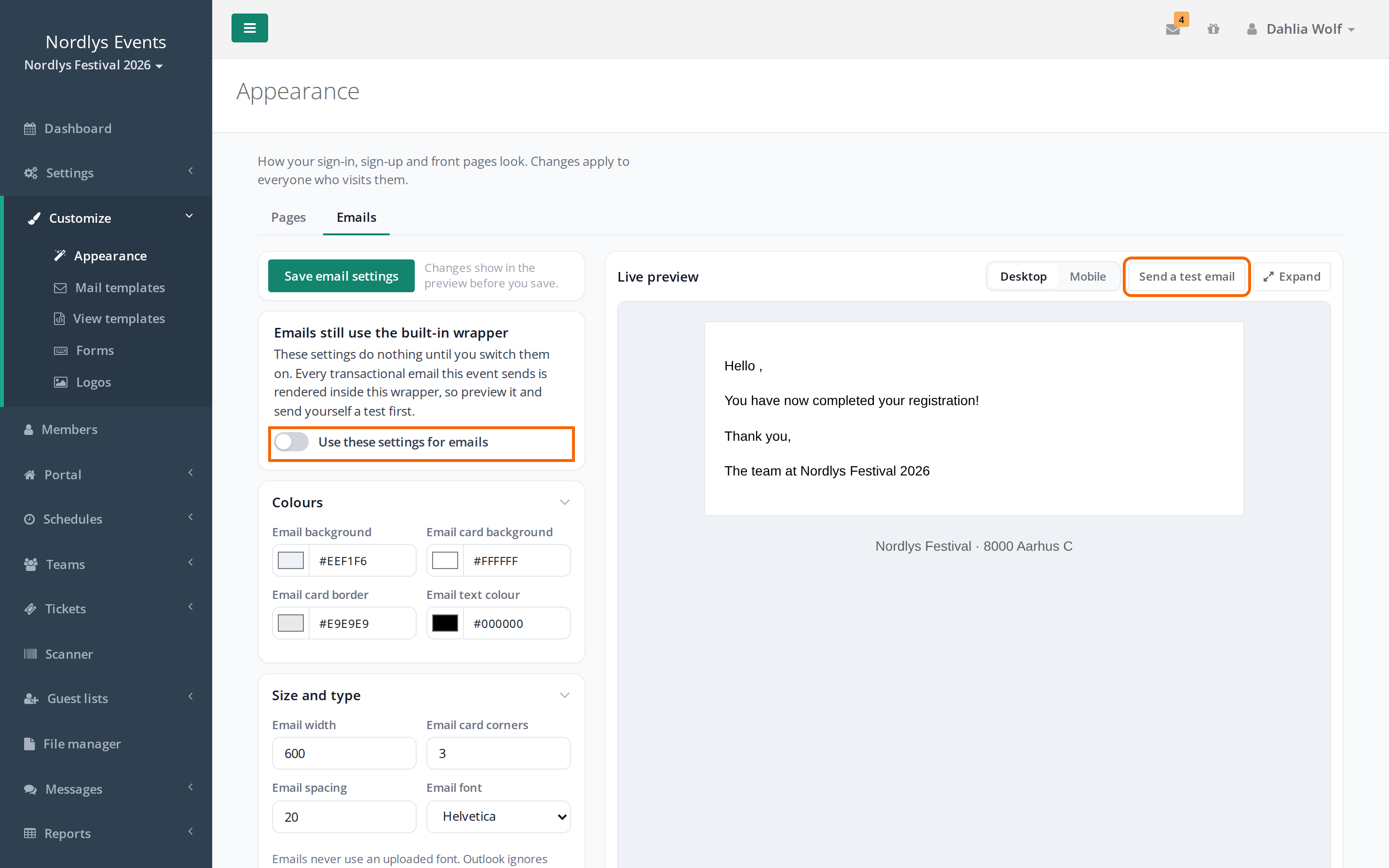1389x868 pixels.
Task: Click the Email width input field
Action: pos(344,753)
